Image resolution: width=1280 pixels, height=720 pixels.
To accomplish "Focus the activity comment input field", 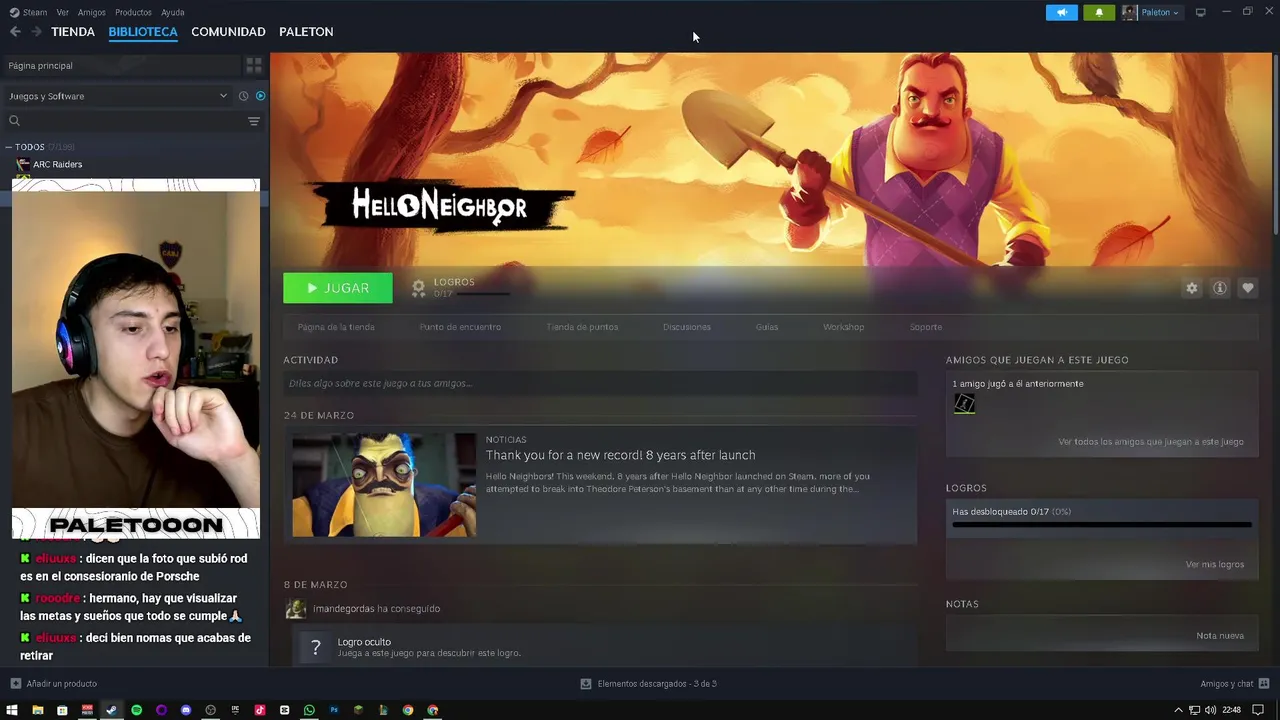I will tap(600, 383).
